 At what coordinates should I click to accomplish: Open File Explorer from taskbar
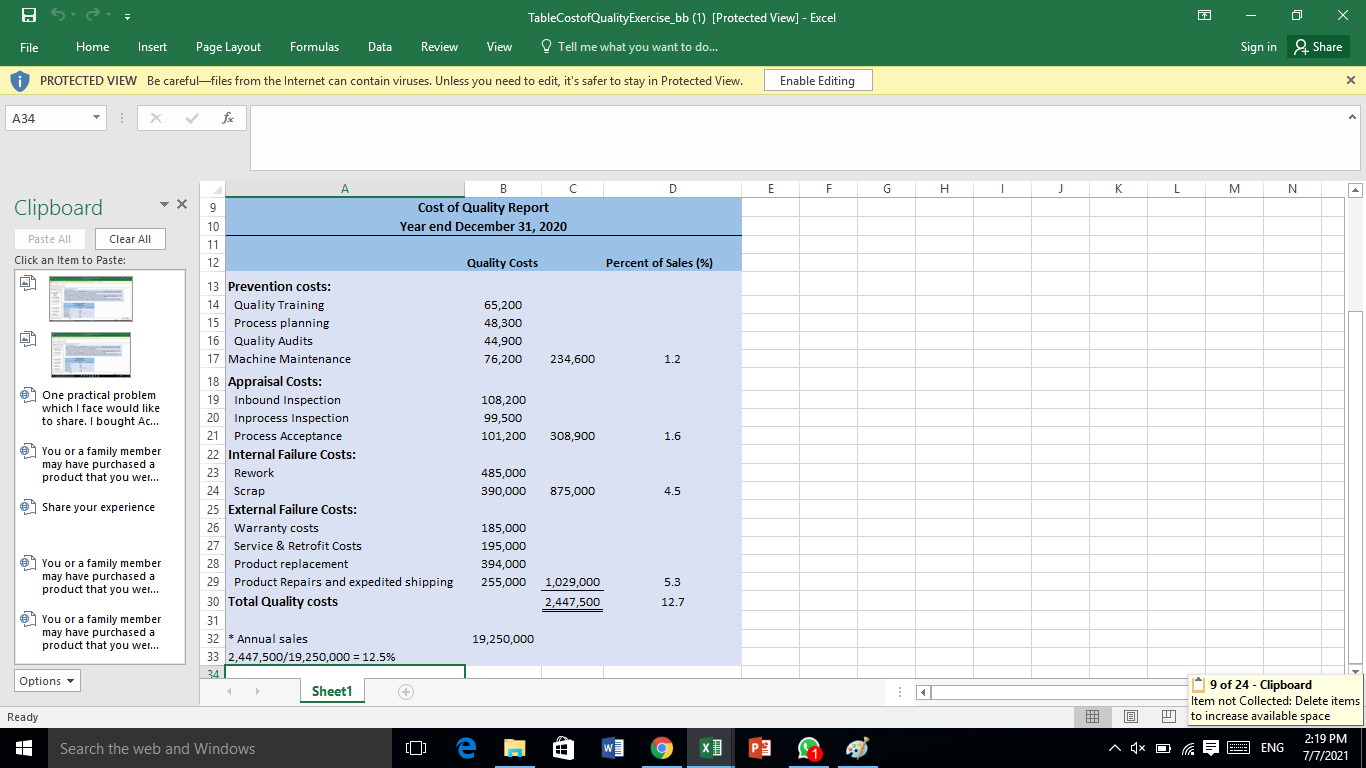coord(514,748)
